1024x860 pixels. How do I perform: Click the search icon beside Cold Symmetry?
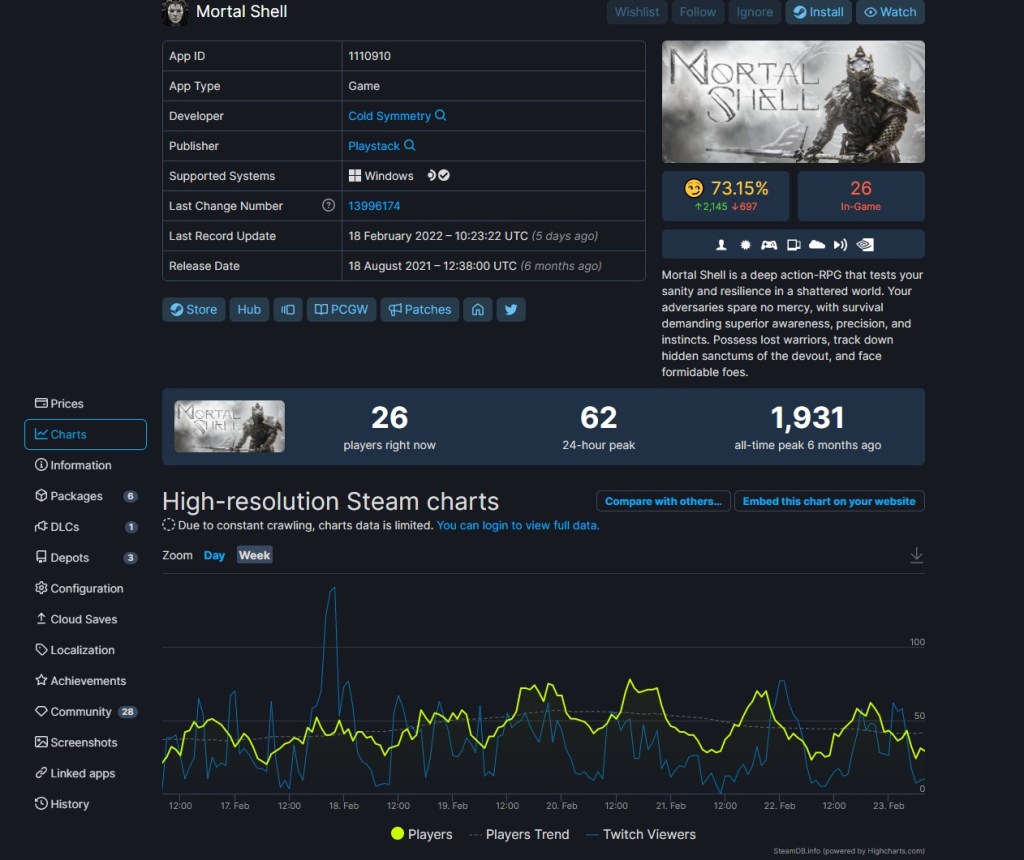(x=441, y=116)
